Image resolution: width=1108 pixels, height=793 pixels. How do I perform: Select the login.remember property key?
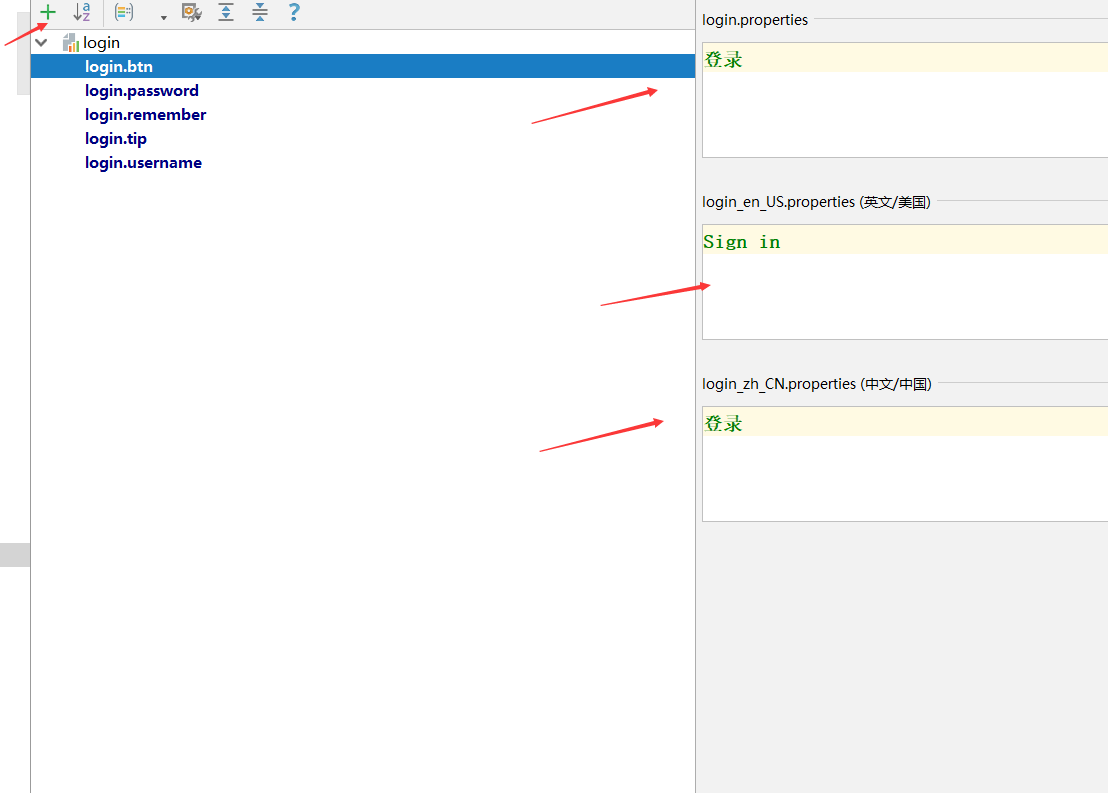pos(146,114)
